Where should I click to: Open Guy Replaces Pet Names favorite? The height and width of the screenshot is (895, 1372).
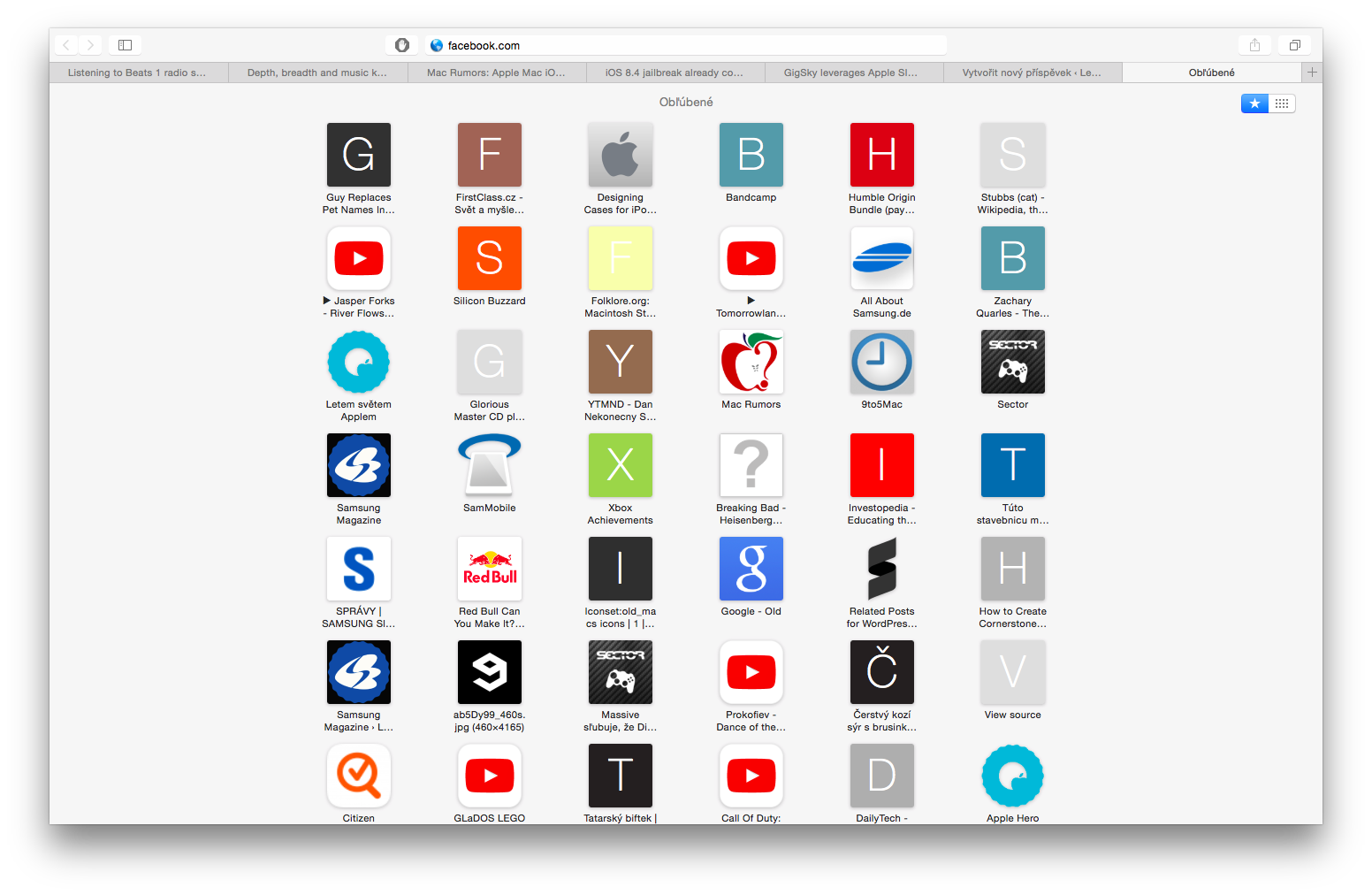point(359,155)
